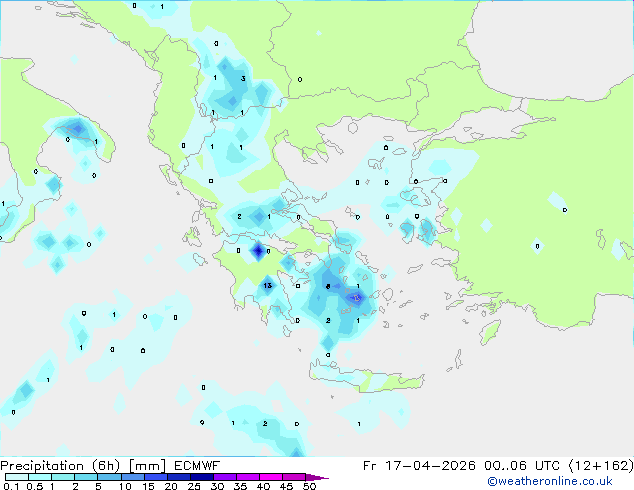Click the legend tick label '15'
The width and height of the screenshot is (634, 490).
148,486
